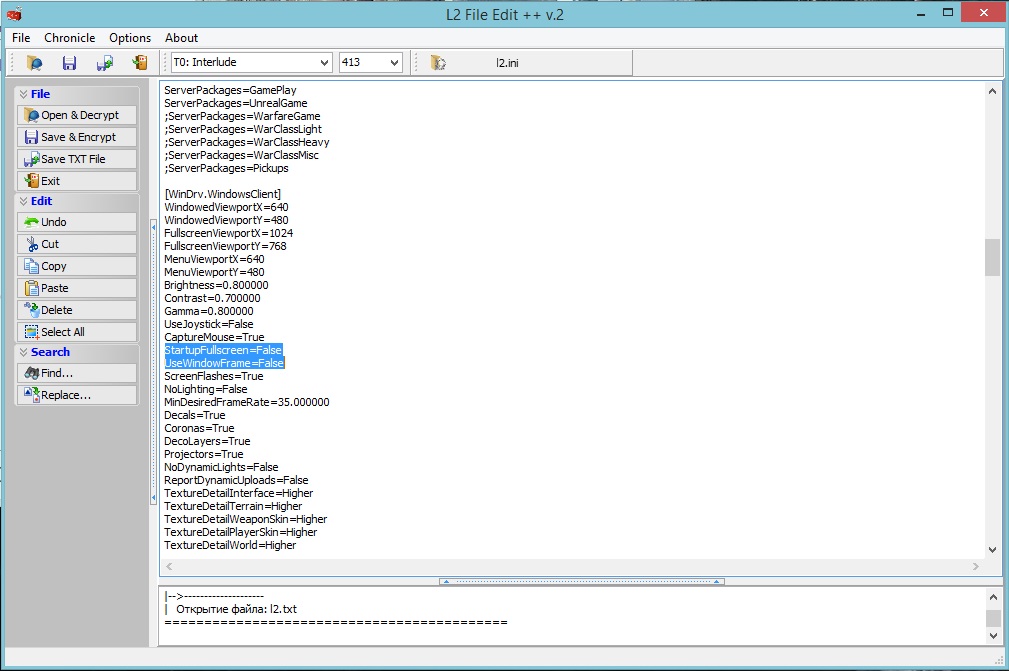
Task: Click the l2.ini file tab icon
Action: click(x=438, y=63)
